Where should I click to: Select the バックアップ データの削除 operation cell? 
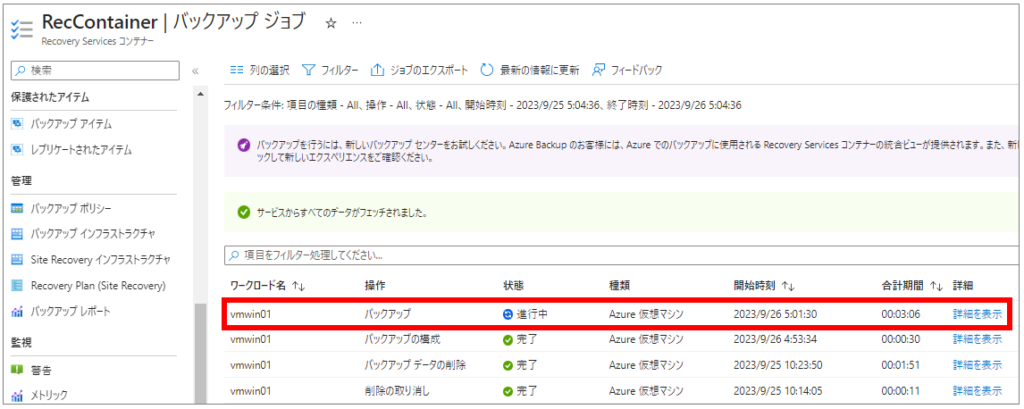[x=415, y=365]
